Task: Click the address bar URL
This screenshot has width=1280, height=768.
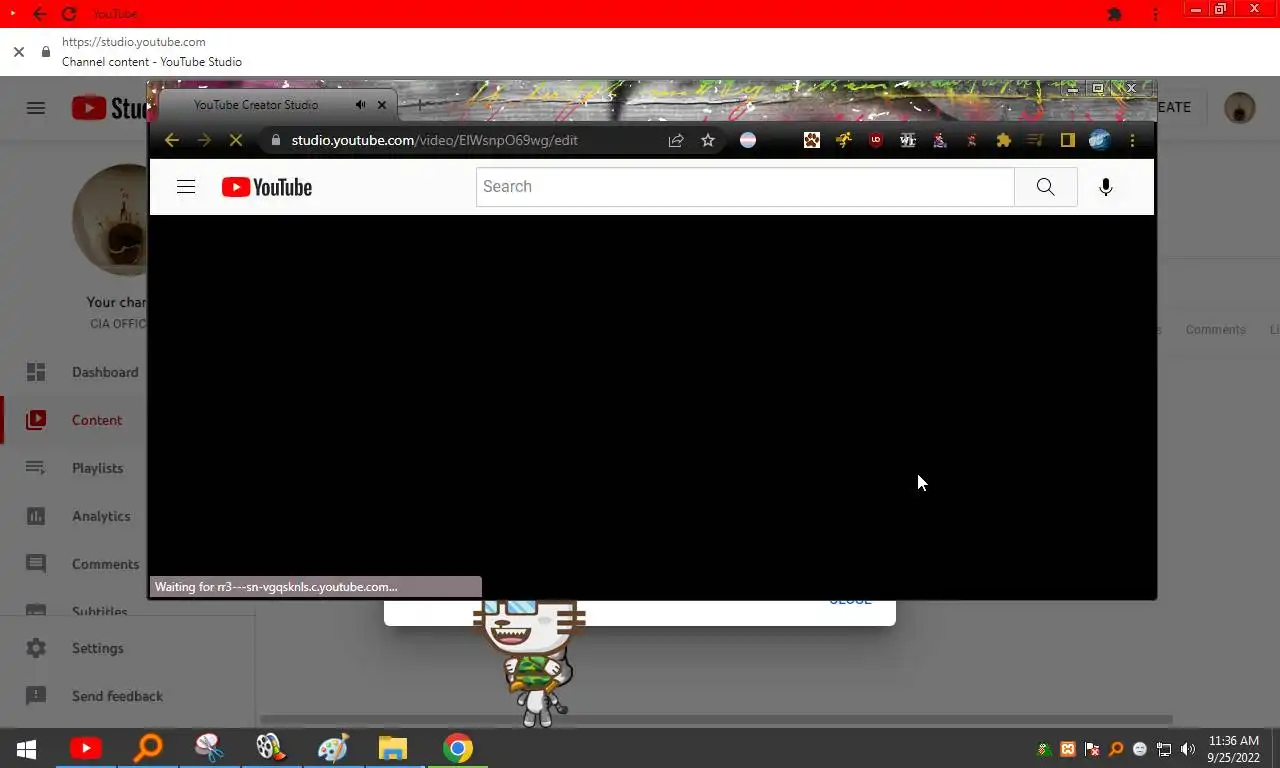Action: pos(434,140)
